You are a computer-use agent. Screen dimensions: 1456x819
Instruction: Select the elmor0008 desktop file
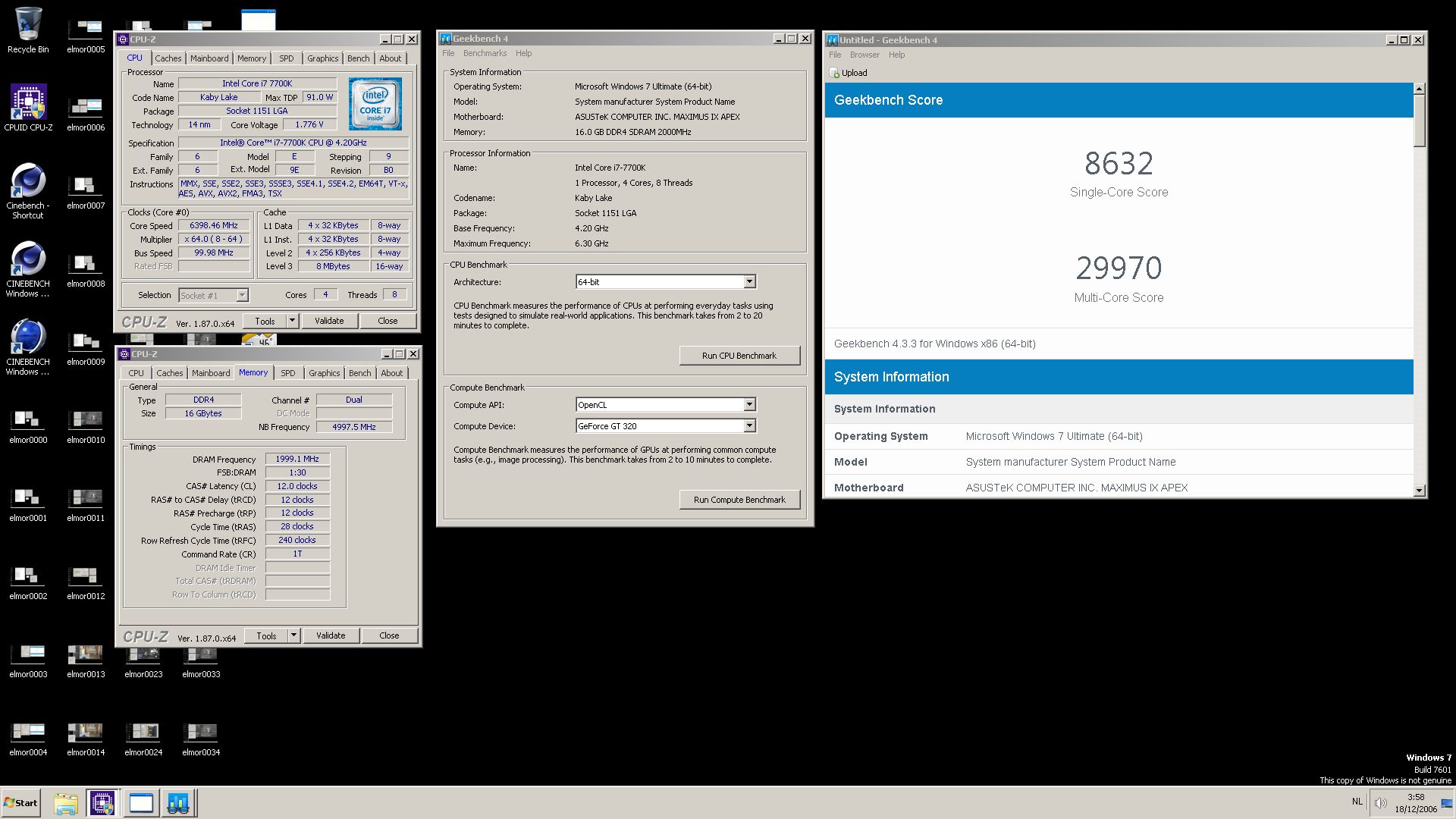[86, 270]
